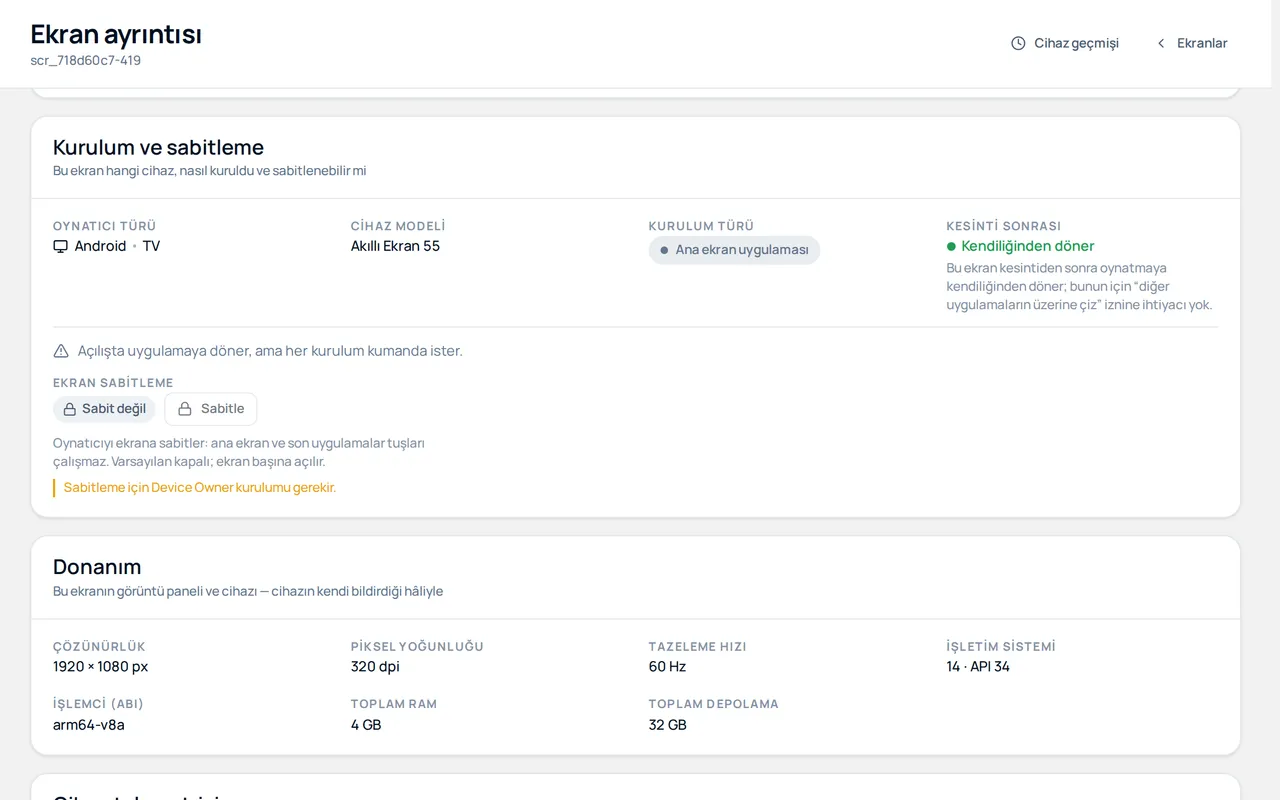Click the Ekran ayrıntısı page title

pyautogui.click(x=116, y=34)
